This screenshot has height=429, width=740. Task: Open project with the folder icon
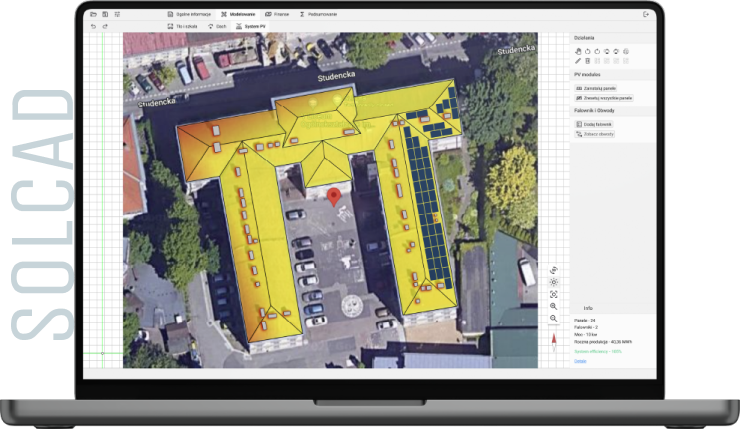point(93,15)
